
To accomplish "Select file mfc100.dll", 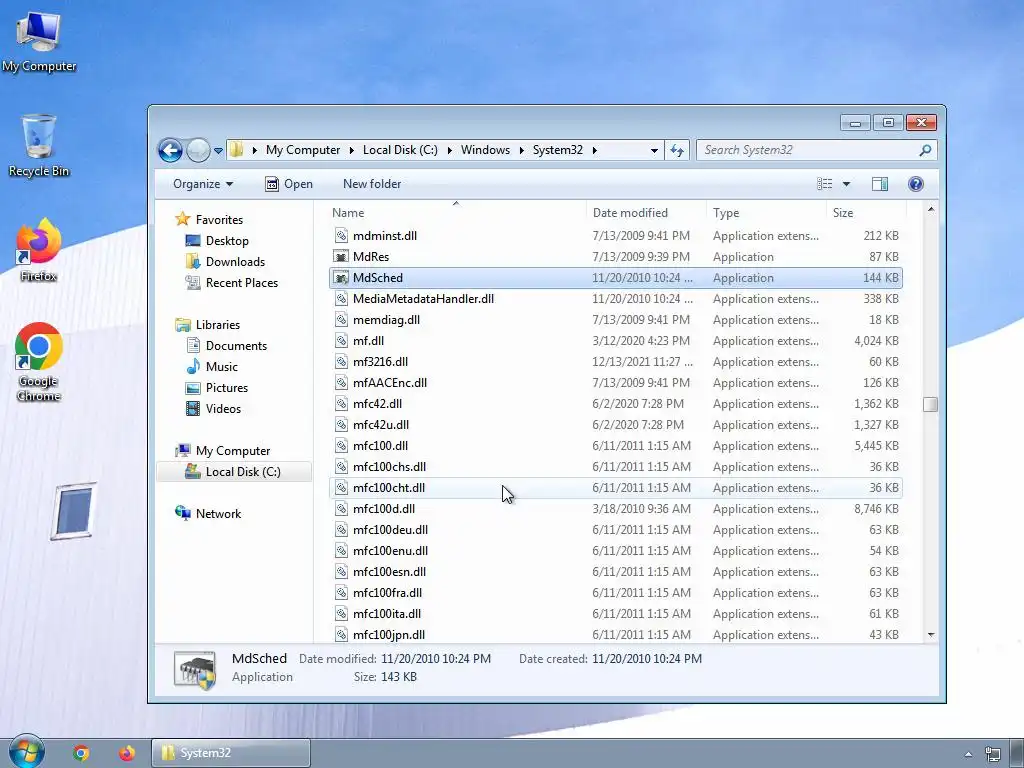I will [x=615, y=446].
